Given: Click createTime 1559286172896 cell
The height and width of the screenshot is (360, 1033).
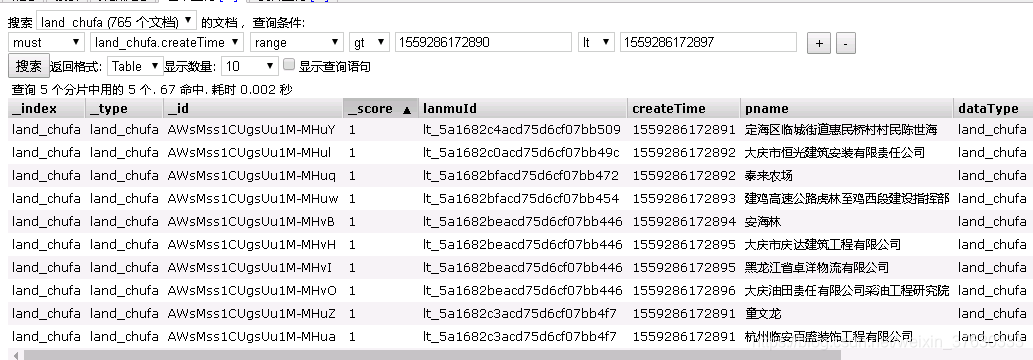Looking at the screenshot, I should [684, 291].
